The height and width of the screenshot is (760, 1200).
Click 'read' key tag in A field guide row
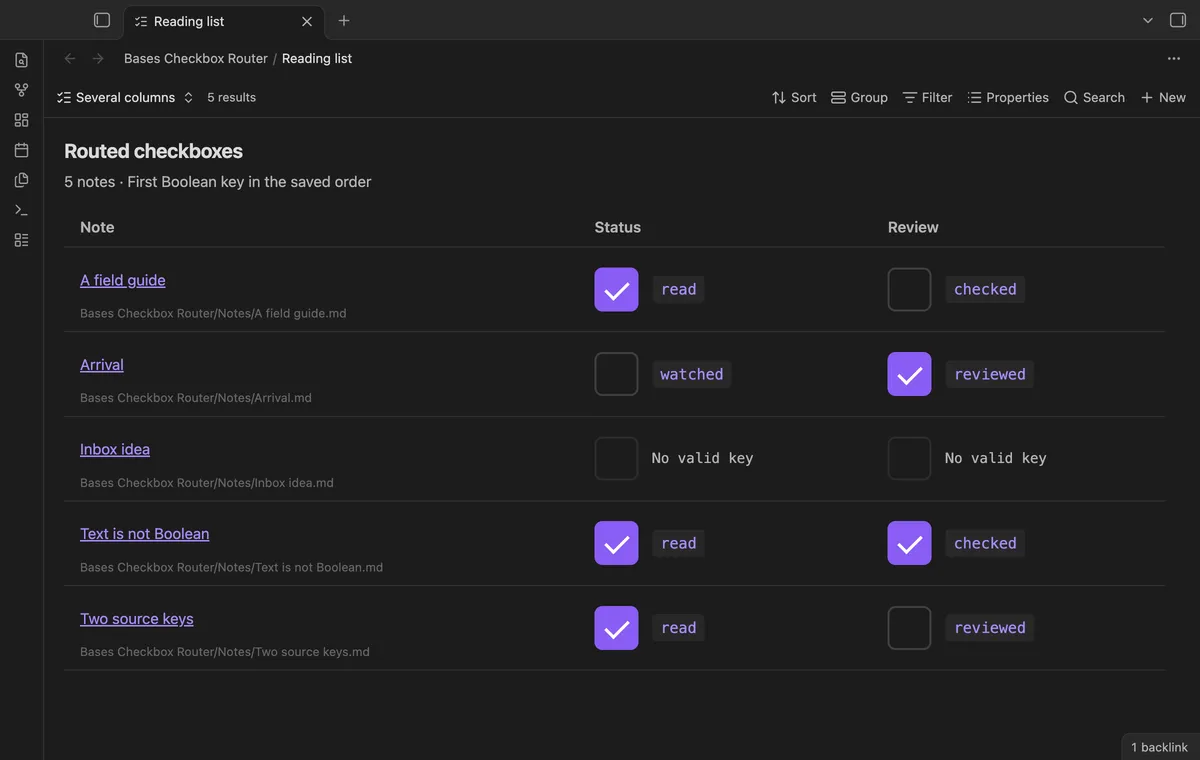tap(679, 289)
